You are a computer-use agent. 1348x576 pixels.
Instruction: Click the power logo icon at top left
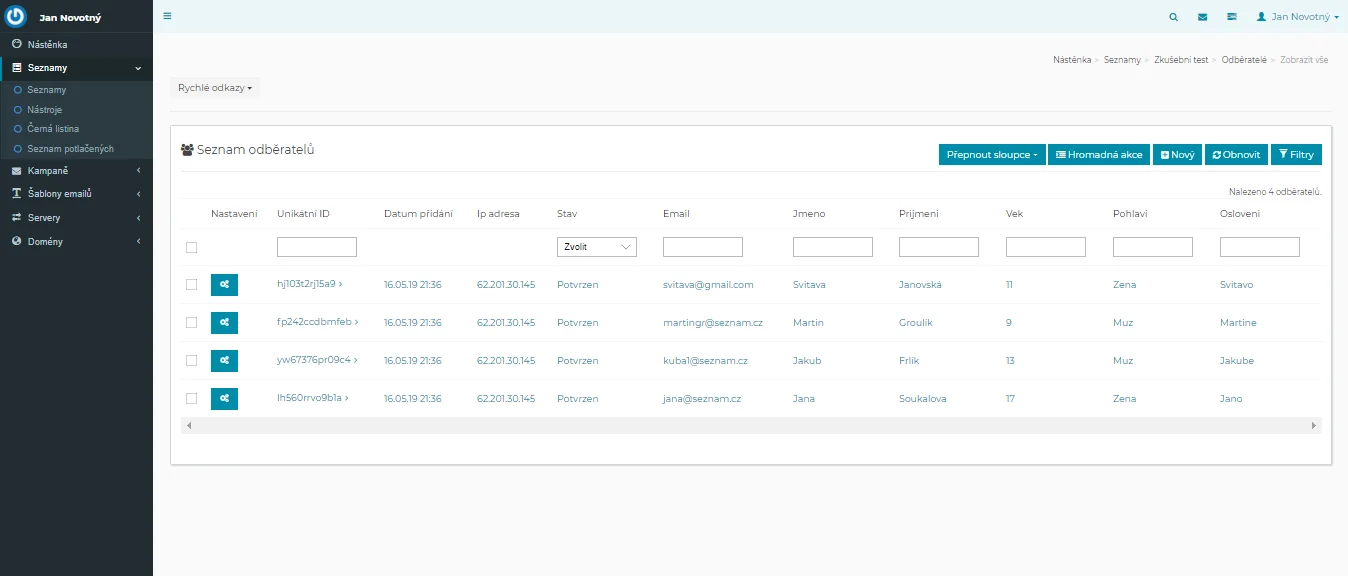coord(15,17)
